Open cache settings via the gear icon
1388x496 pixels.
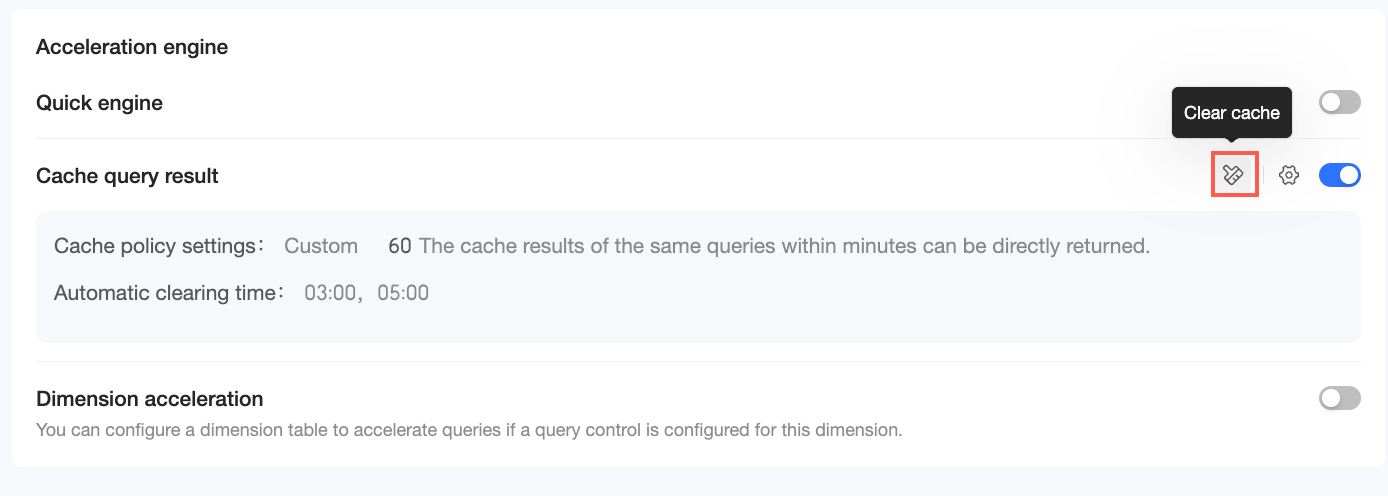point(1289,176)
